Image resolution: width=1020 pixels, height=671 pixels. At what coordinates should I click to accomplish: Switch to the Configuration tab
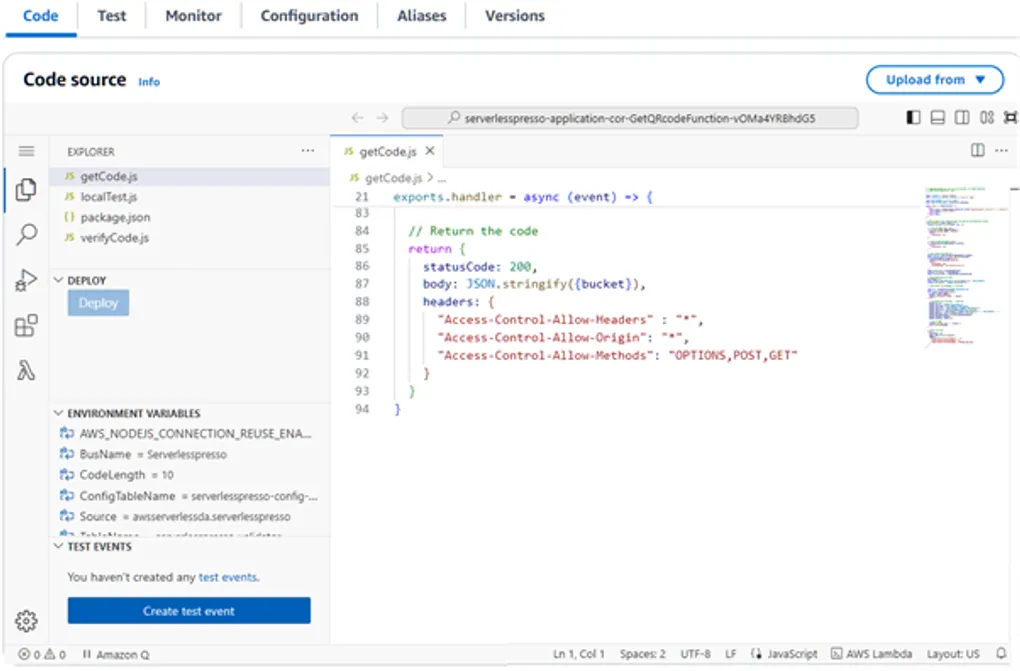[309, 16]
